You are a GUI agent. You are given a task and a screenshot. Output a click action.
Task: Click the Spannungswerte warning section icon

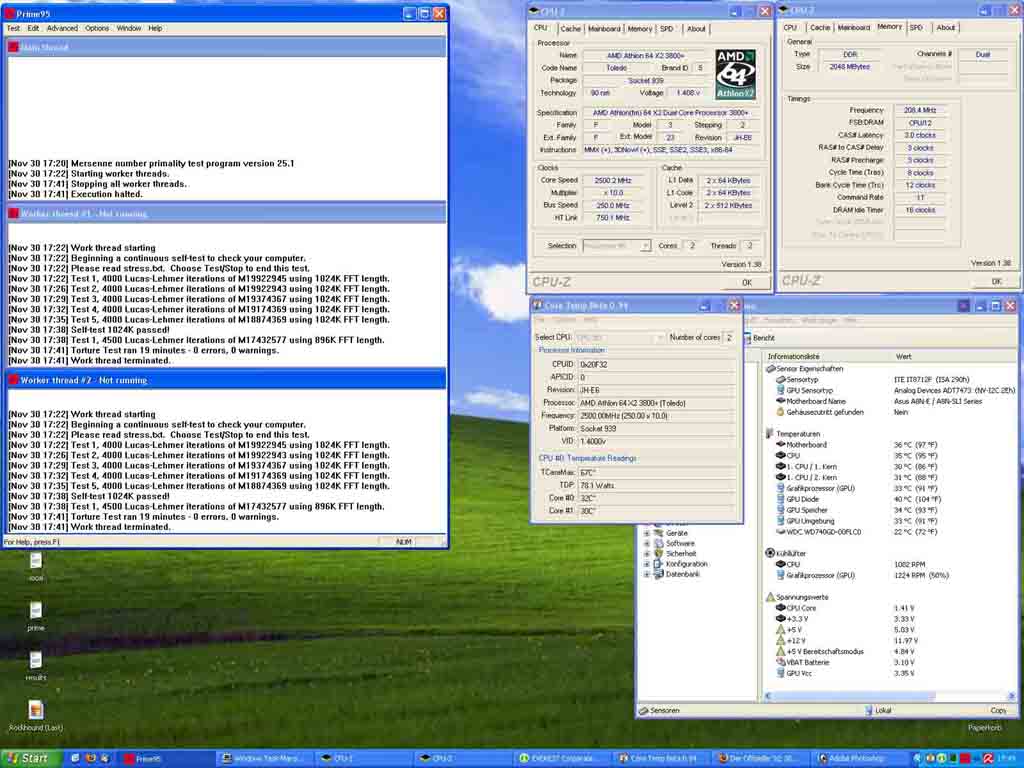point(771,597)
